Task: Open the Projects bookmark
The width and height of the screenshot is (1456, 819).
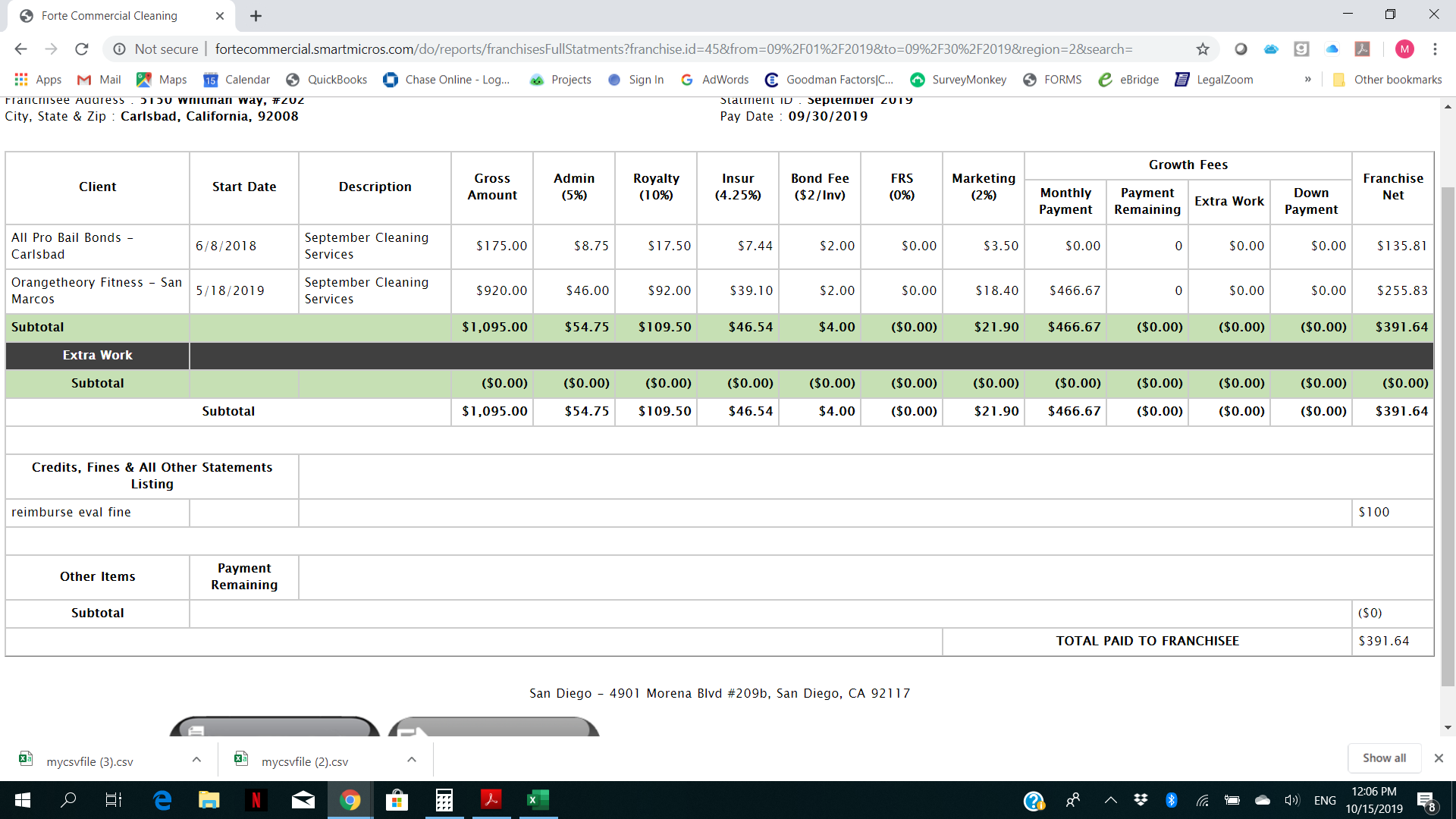Action: (x=560, y=80)
